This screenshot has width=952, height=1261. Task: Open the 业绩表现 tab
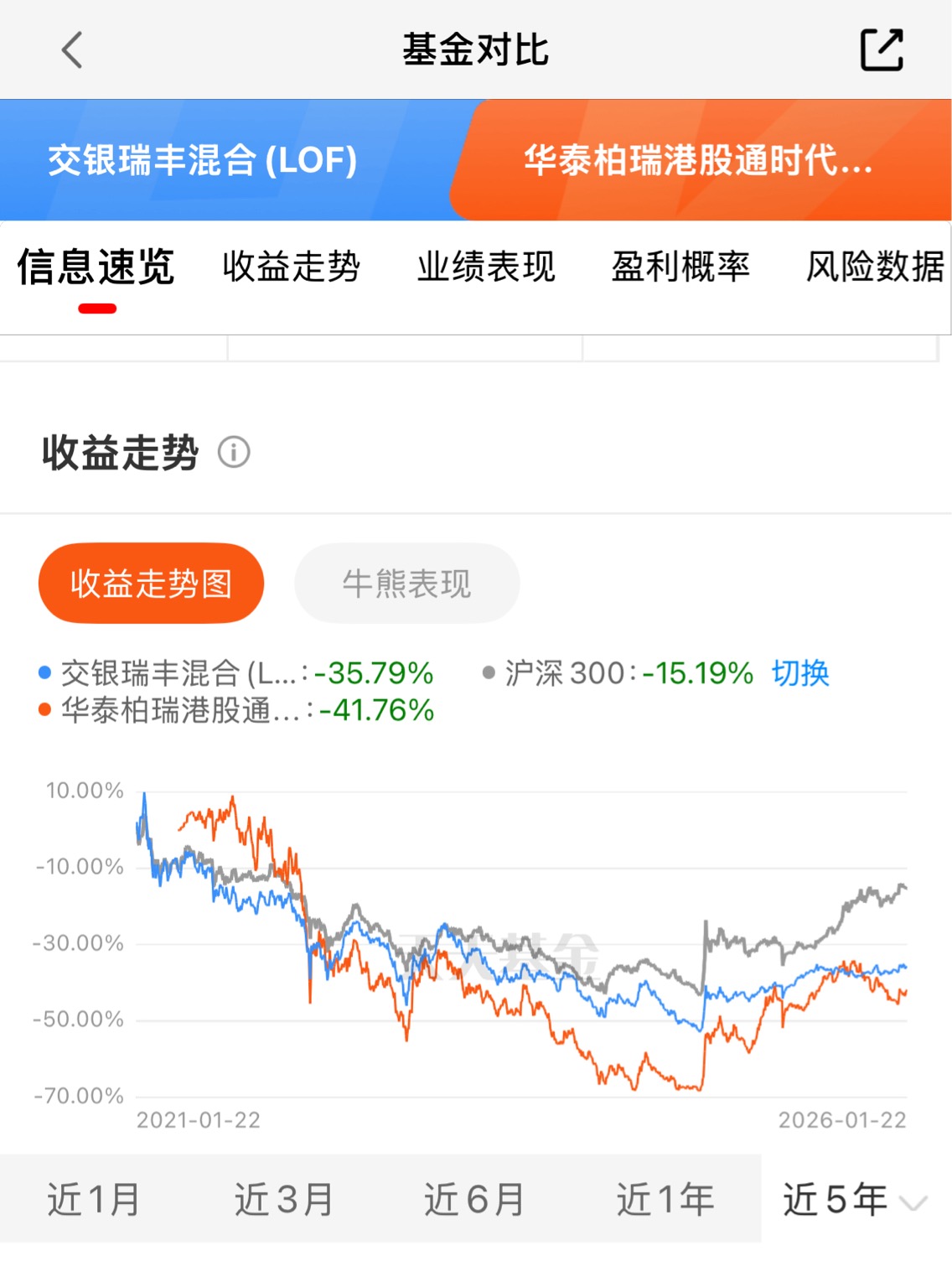pyautogui.click(x=486, y=267)
